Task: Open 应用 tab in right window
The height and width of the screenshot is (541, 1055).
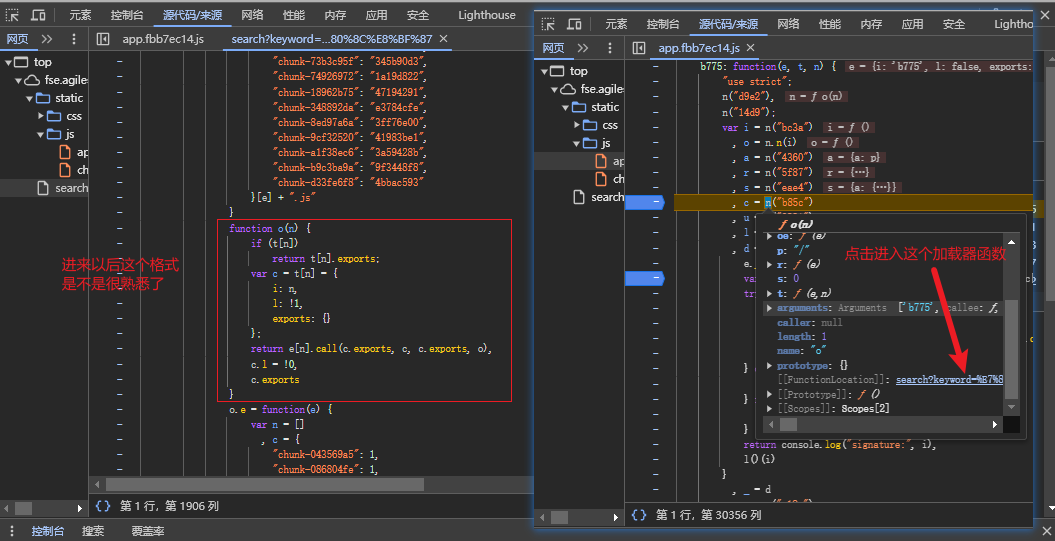Action: pyautogui.click(x=912, y=24)
